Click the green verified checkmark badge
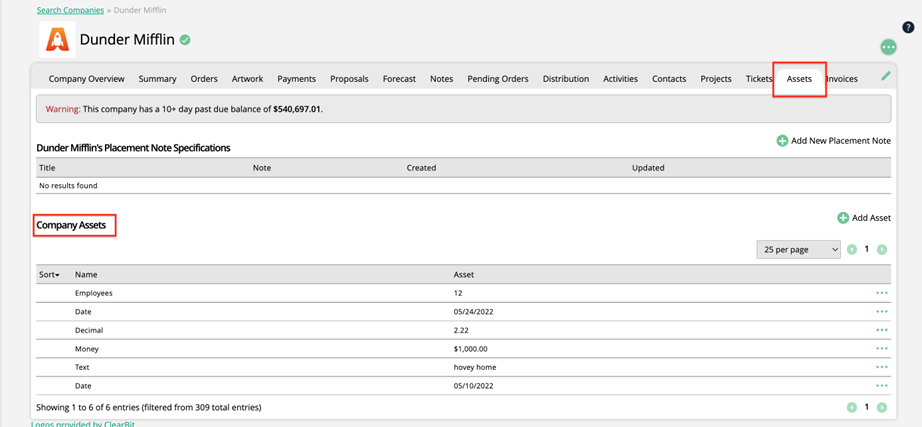Viewport: 922px width, 427px height. (x=185, y=41)
